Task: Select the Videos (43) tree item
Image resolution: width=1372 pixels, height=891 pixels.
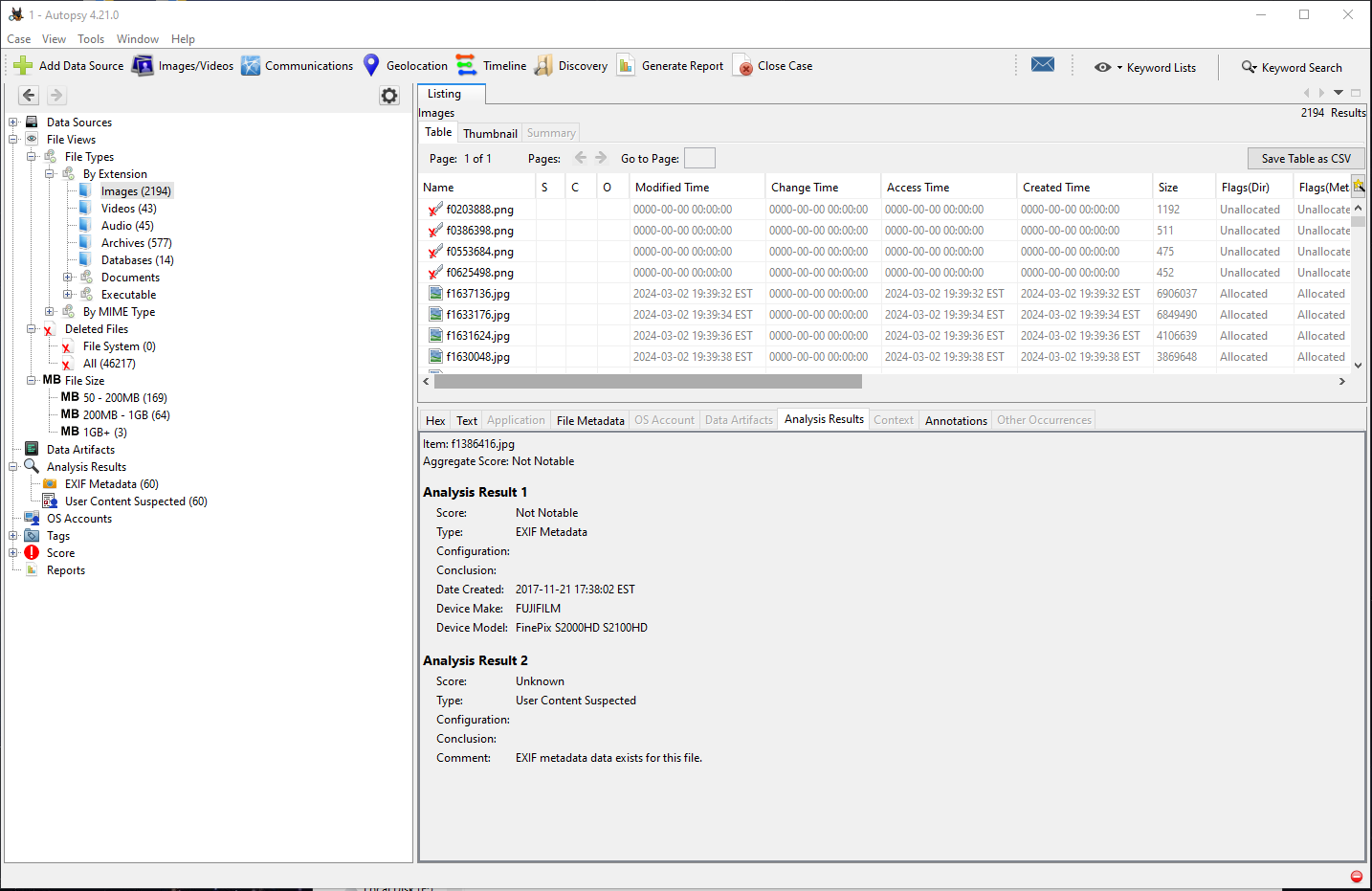Action: [129, 208]
